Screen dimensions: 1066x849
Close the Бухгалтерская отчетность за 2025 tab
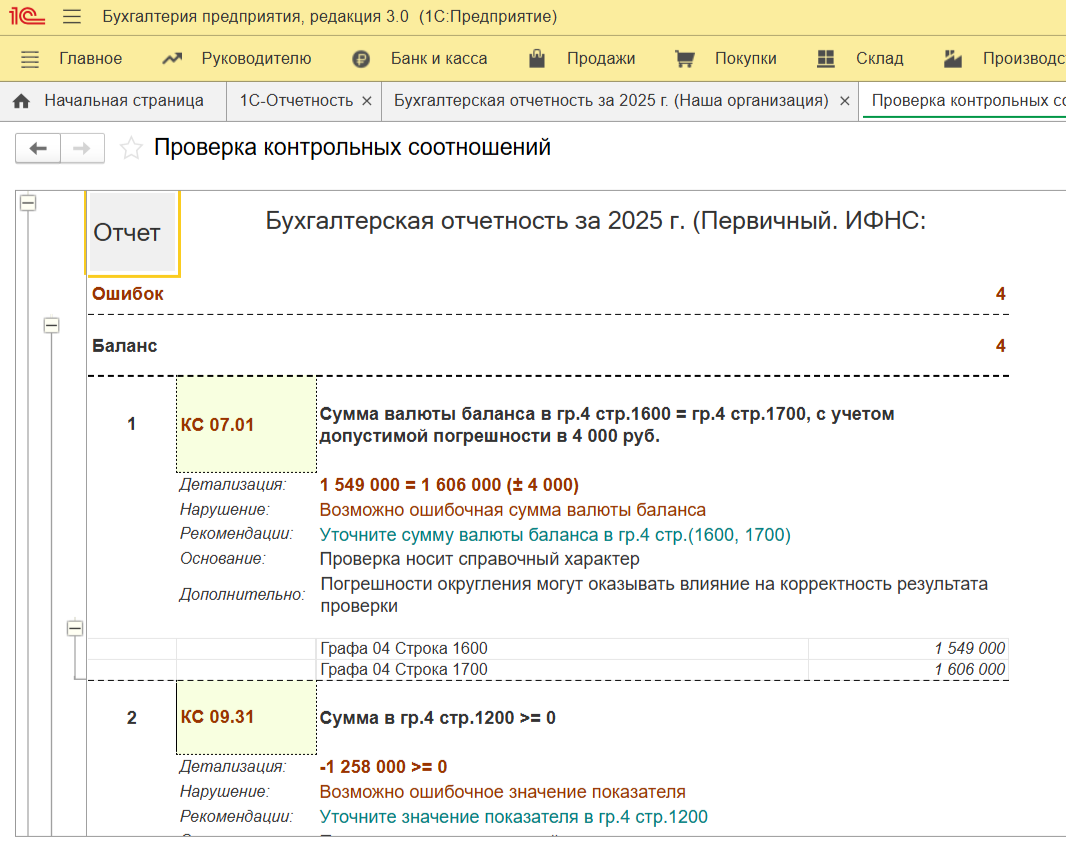coord(845,101)
